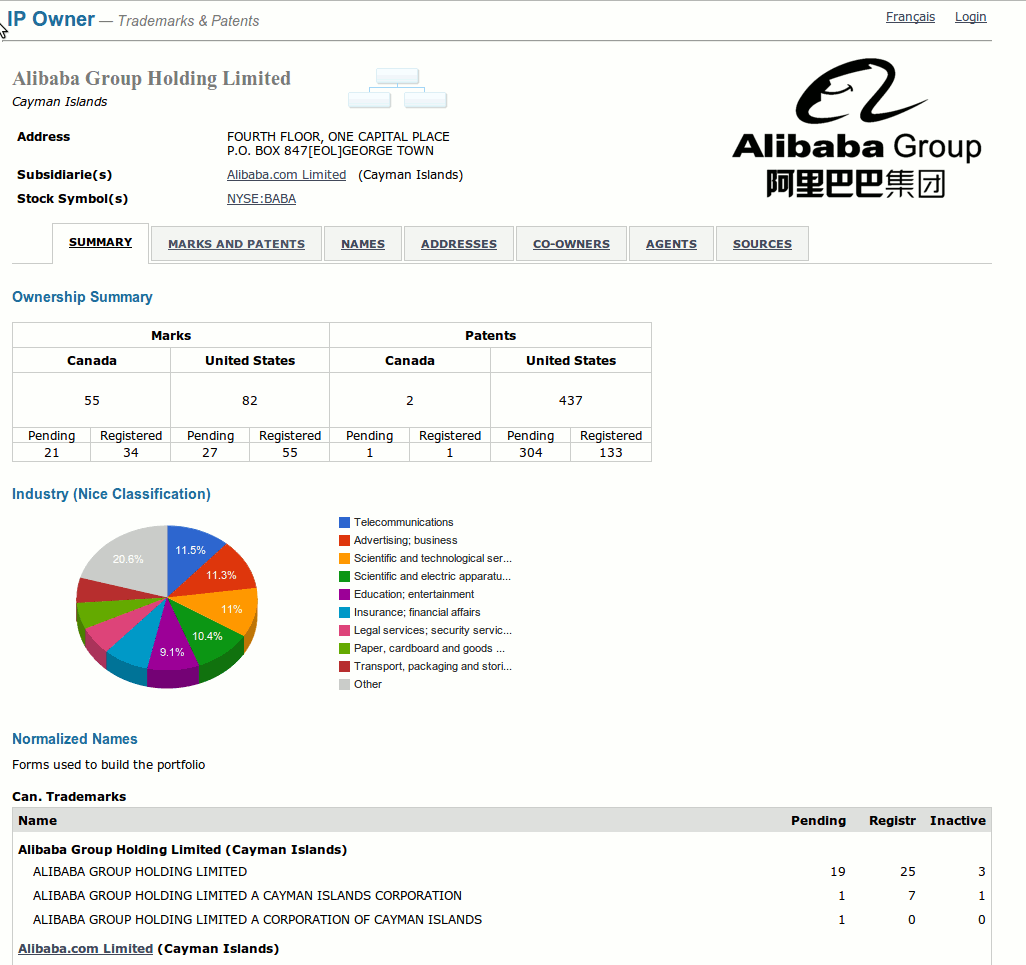Click the purple Education; entertainment legend swatch
The width and height of the screenshot is (1026, 965).
pyautogui.click(x=344, y=595)
